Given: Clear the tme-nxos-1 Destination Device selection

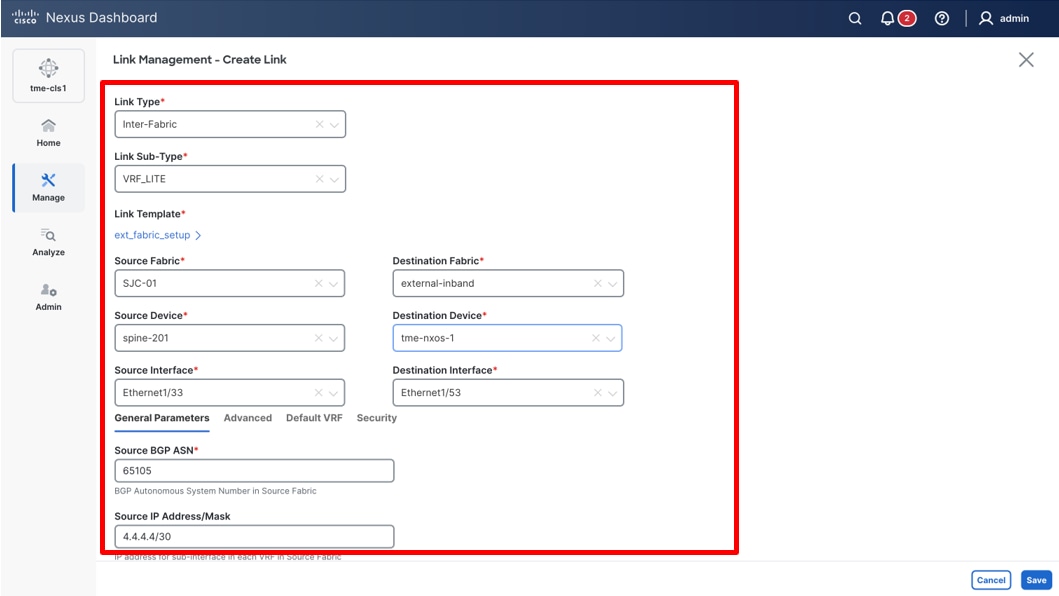Looking at the screenshot, I should (x=596, y=337).
